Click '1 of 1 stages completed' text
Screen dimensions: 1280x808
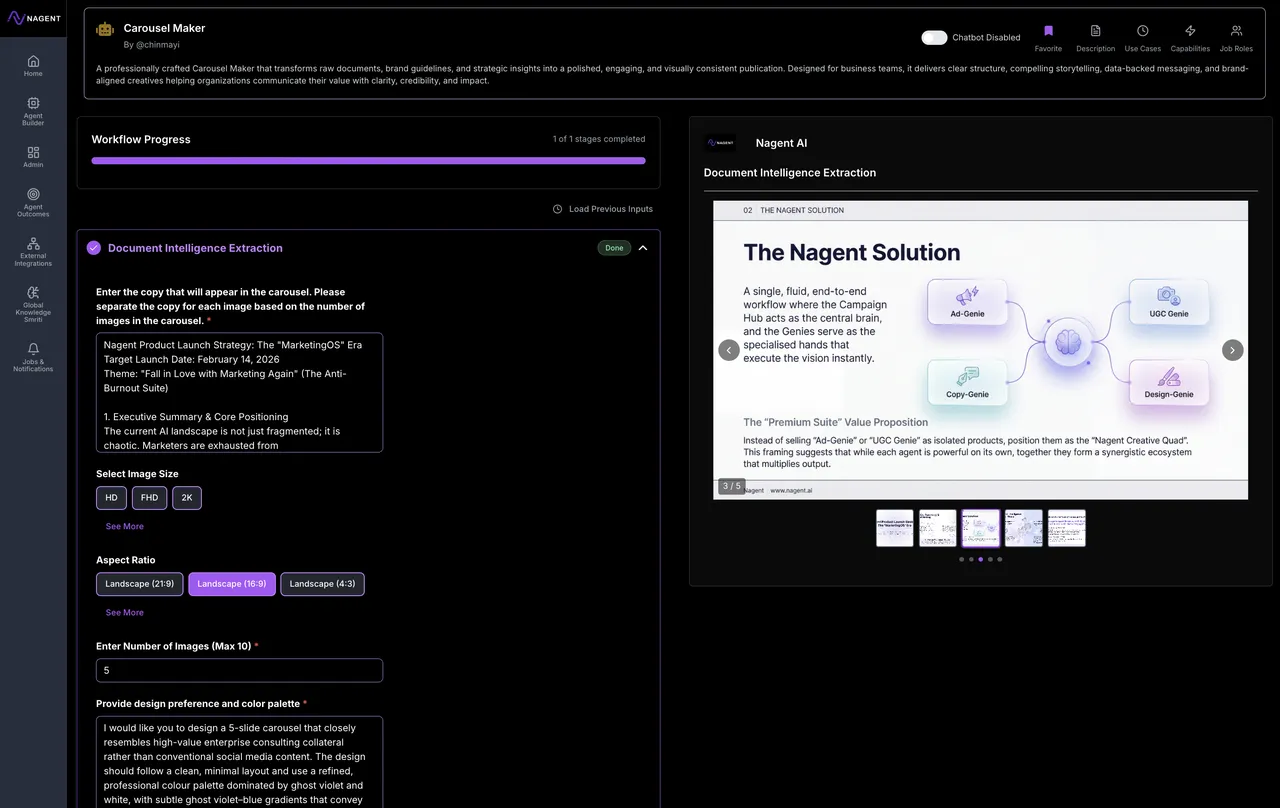pos(599,139)
